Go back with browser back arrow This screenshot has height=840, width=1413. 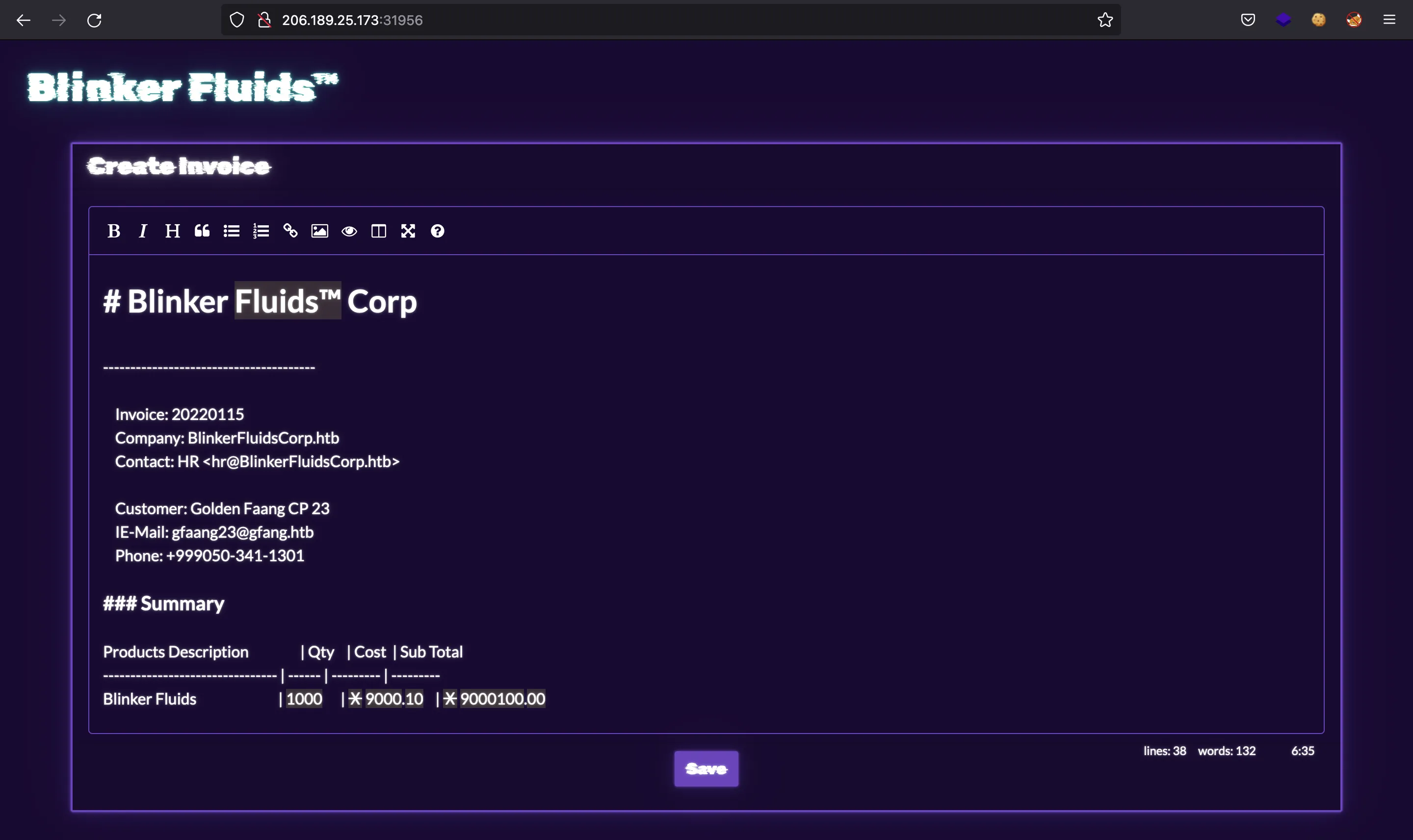pyautogui.click(x=23, y=21)
